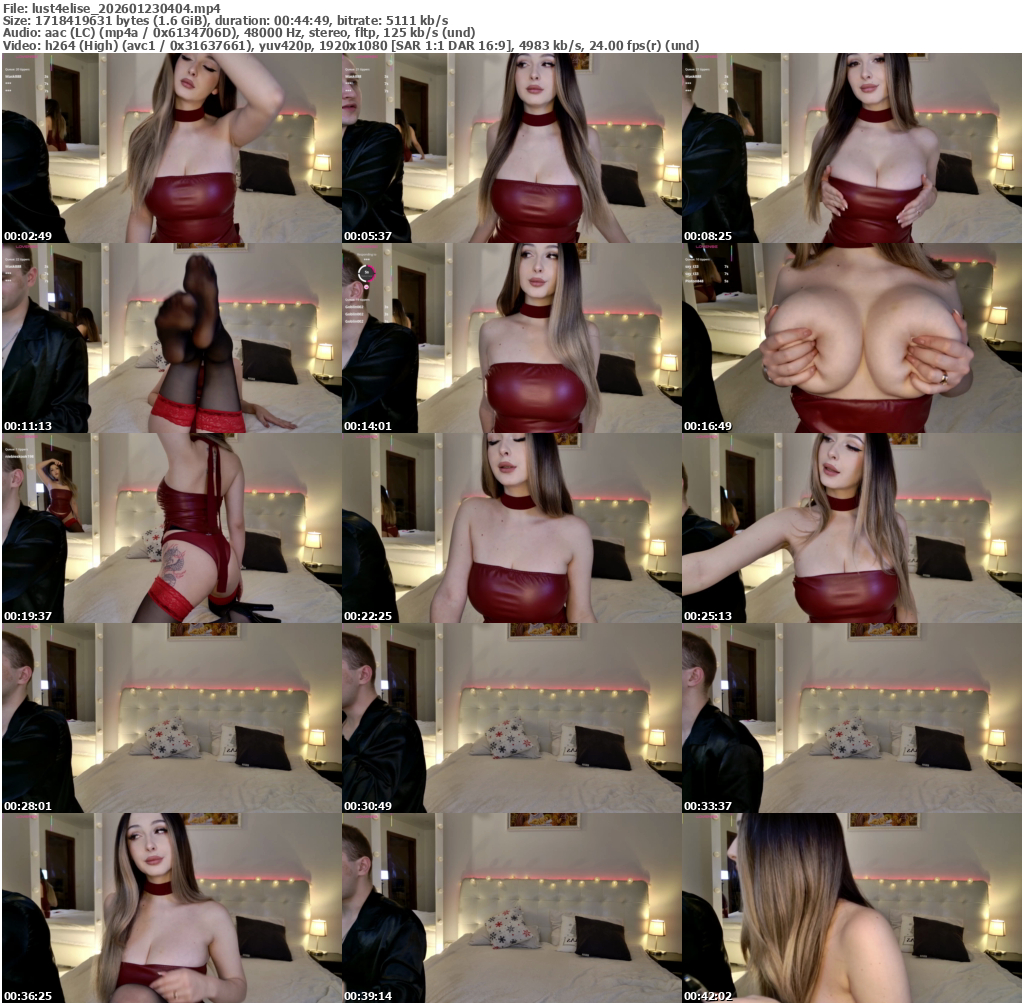
Task: Open the frame marked 00:05:37
Action: coord(511,148)
